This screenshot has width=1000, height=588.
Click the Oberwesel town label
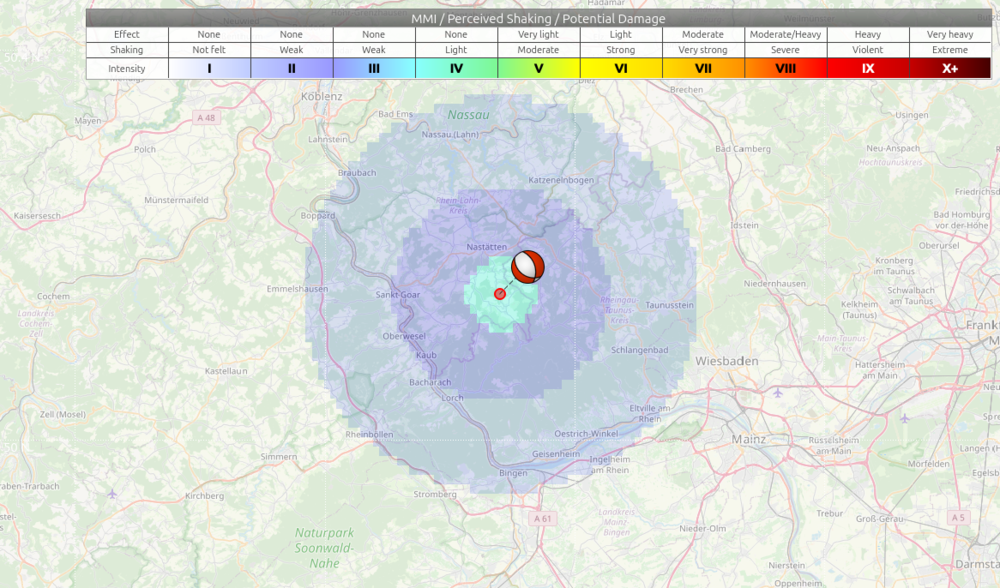tap(404, 336)
